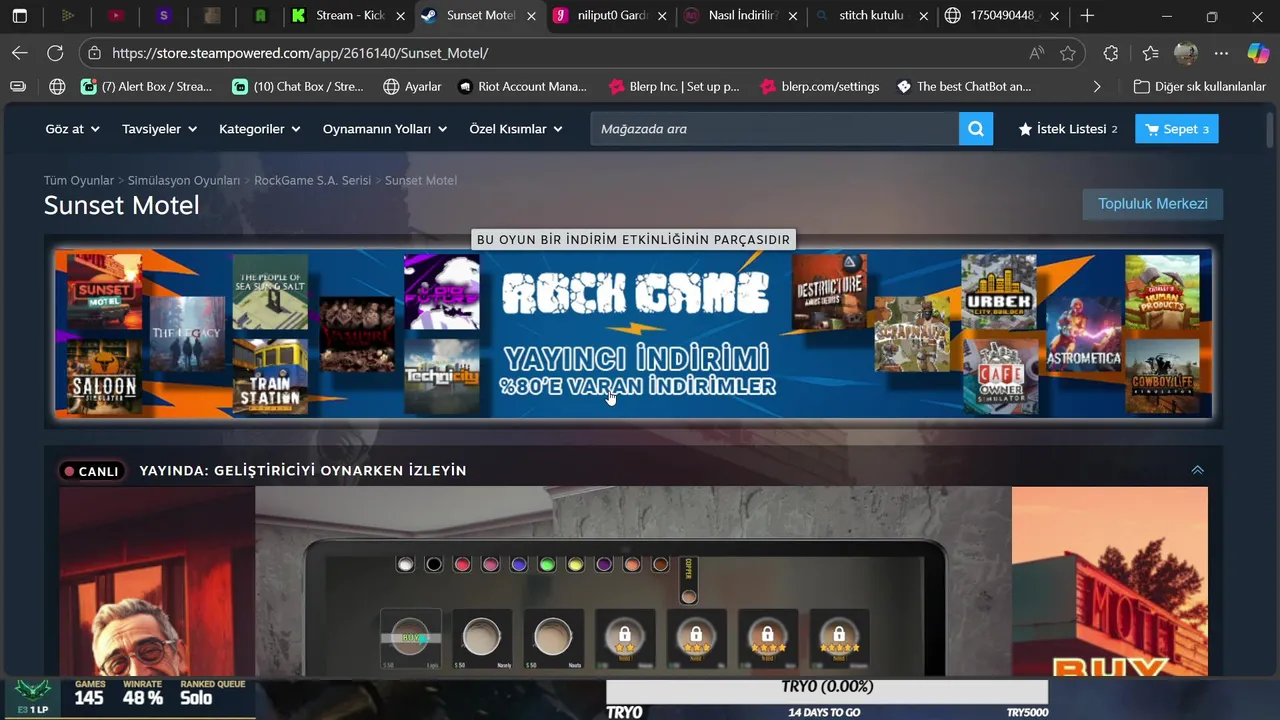
Task: Switch to the YouTube pinned tab
Action: tap(116, 16)
